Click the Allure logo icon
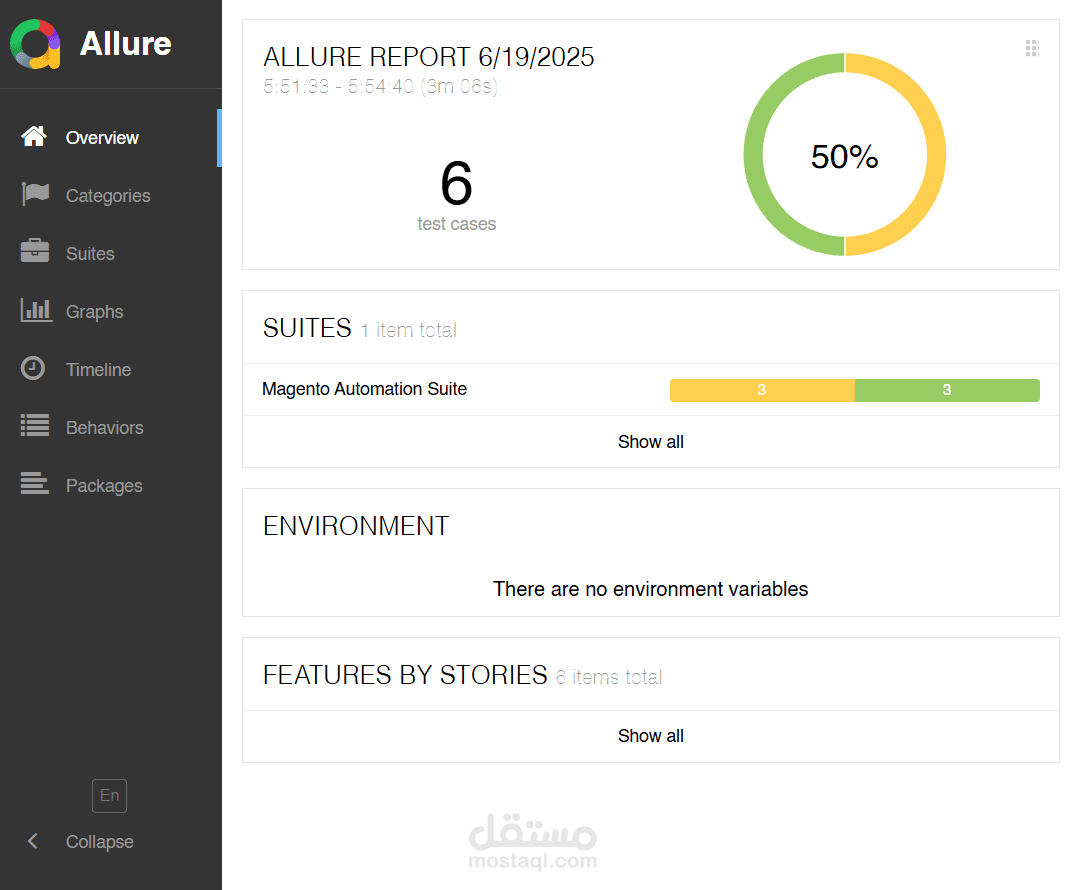The width and height of the screenshot is (1067, 890). click(35, 44)
